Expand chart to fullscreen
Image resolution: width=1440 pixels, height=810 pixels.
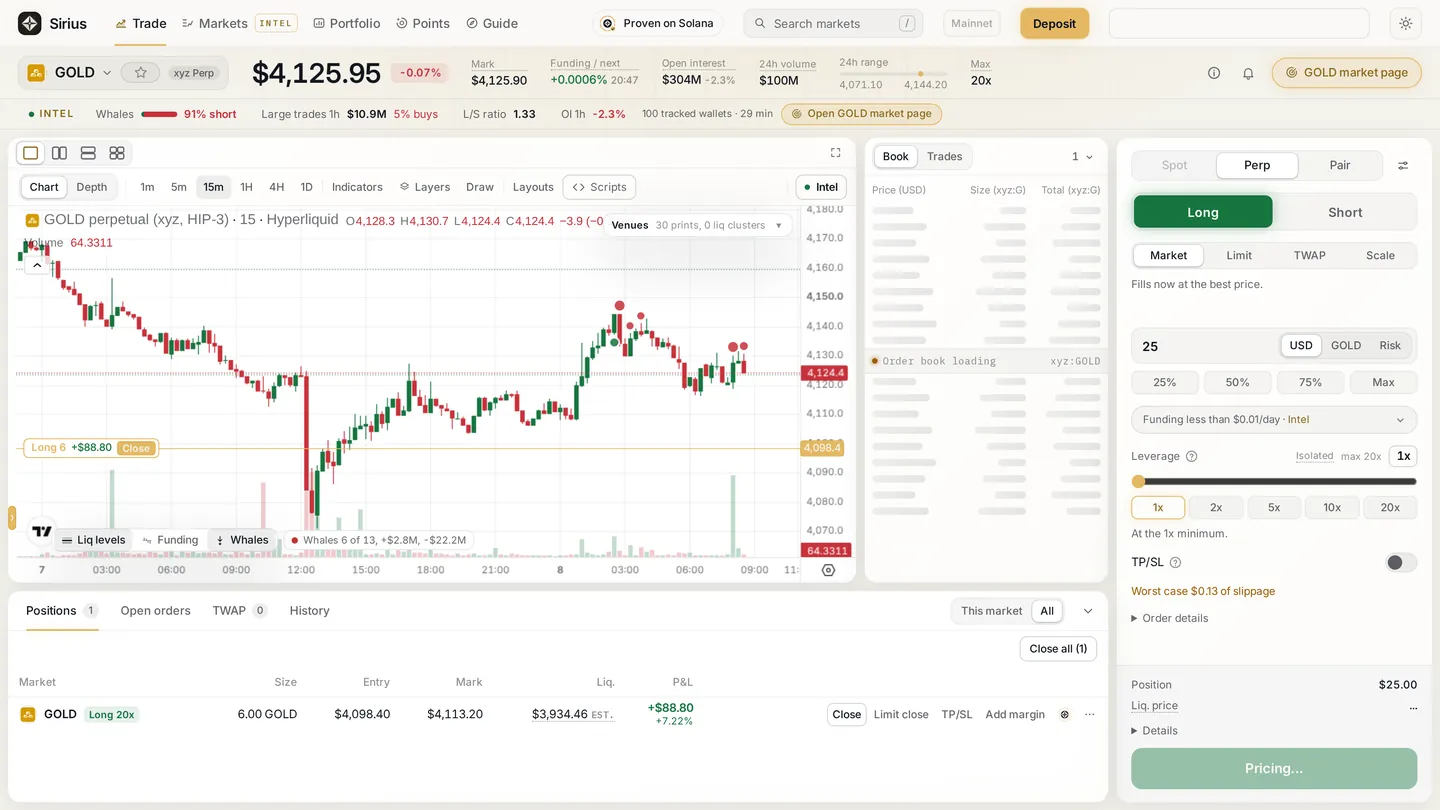[x=836, y=153]
